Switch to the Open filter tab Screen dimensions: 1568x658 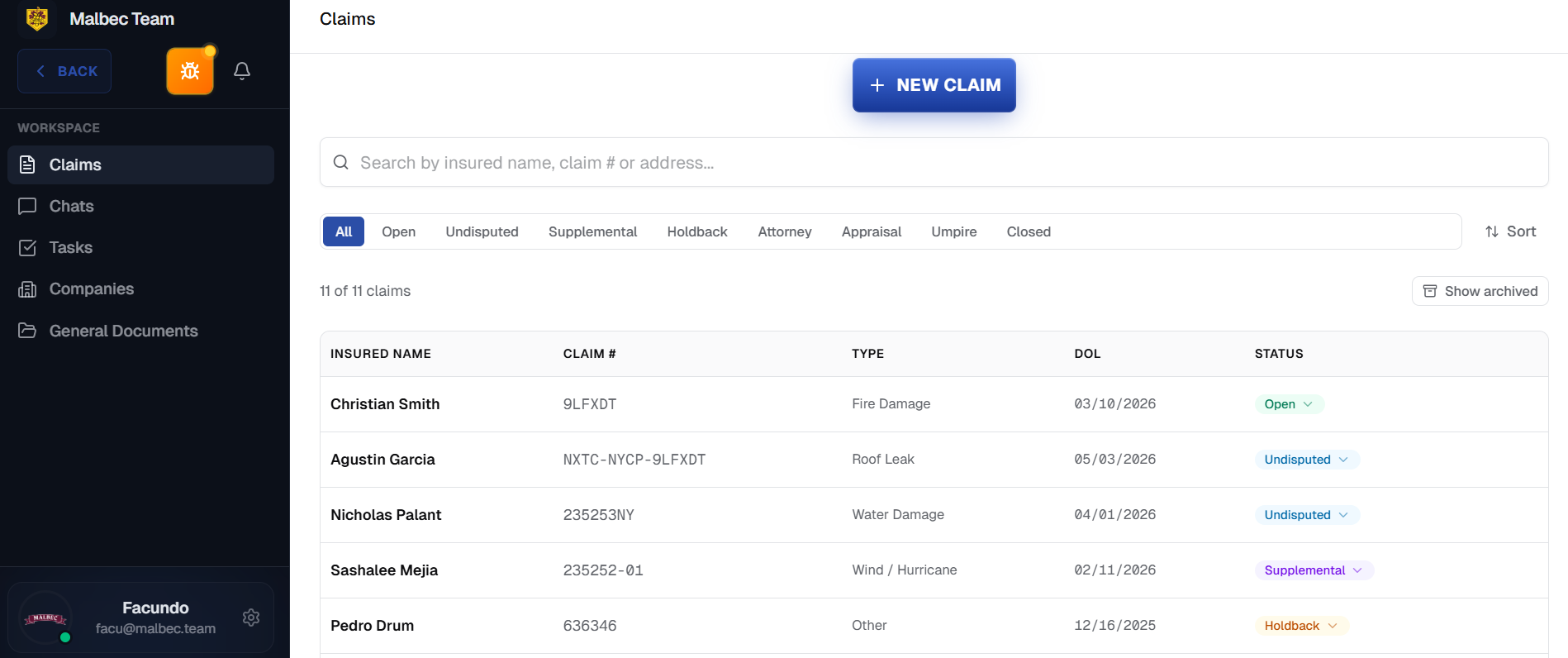point(398,231)
